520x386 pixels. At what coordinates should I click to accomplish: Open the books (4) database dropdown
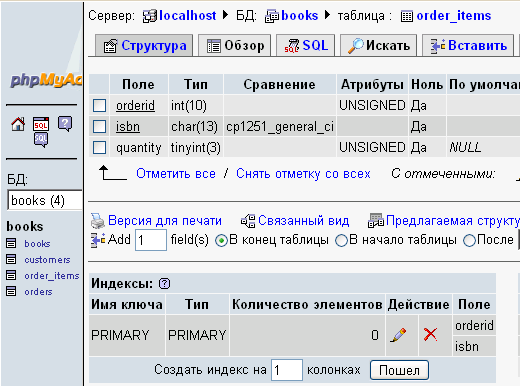tap(45, 200)
